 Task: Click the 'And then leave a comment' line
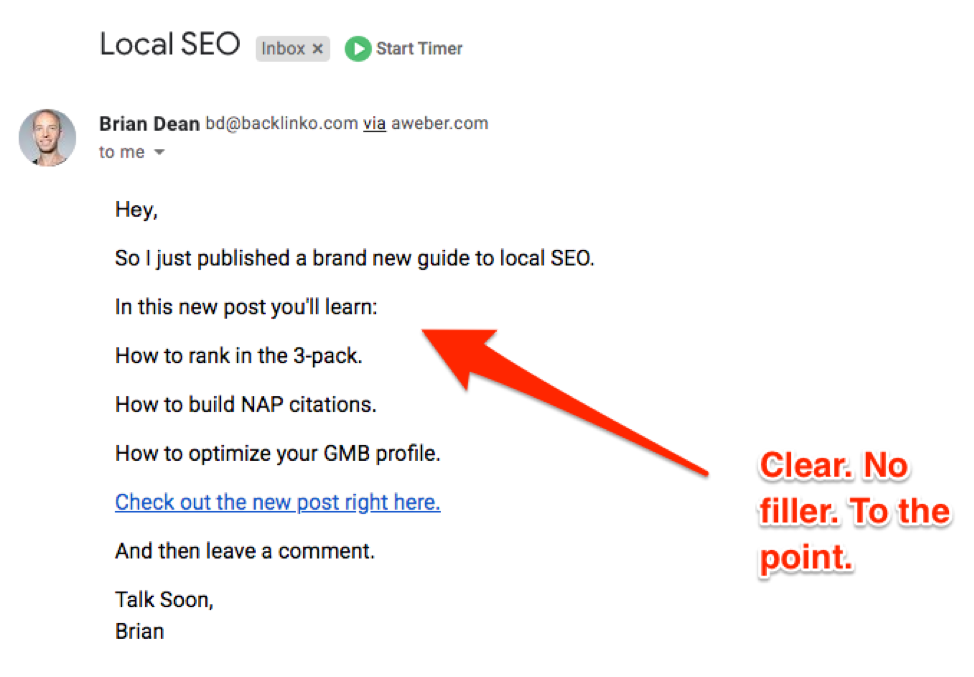pyautogui.click(x=245, y=551)
